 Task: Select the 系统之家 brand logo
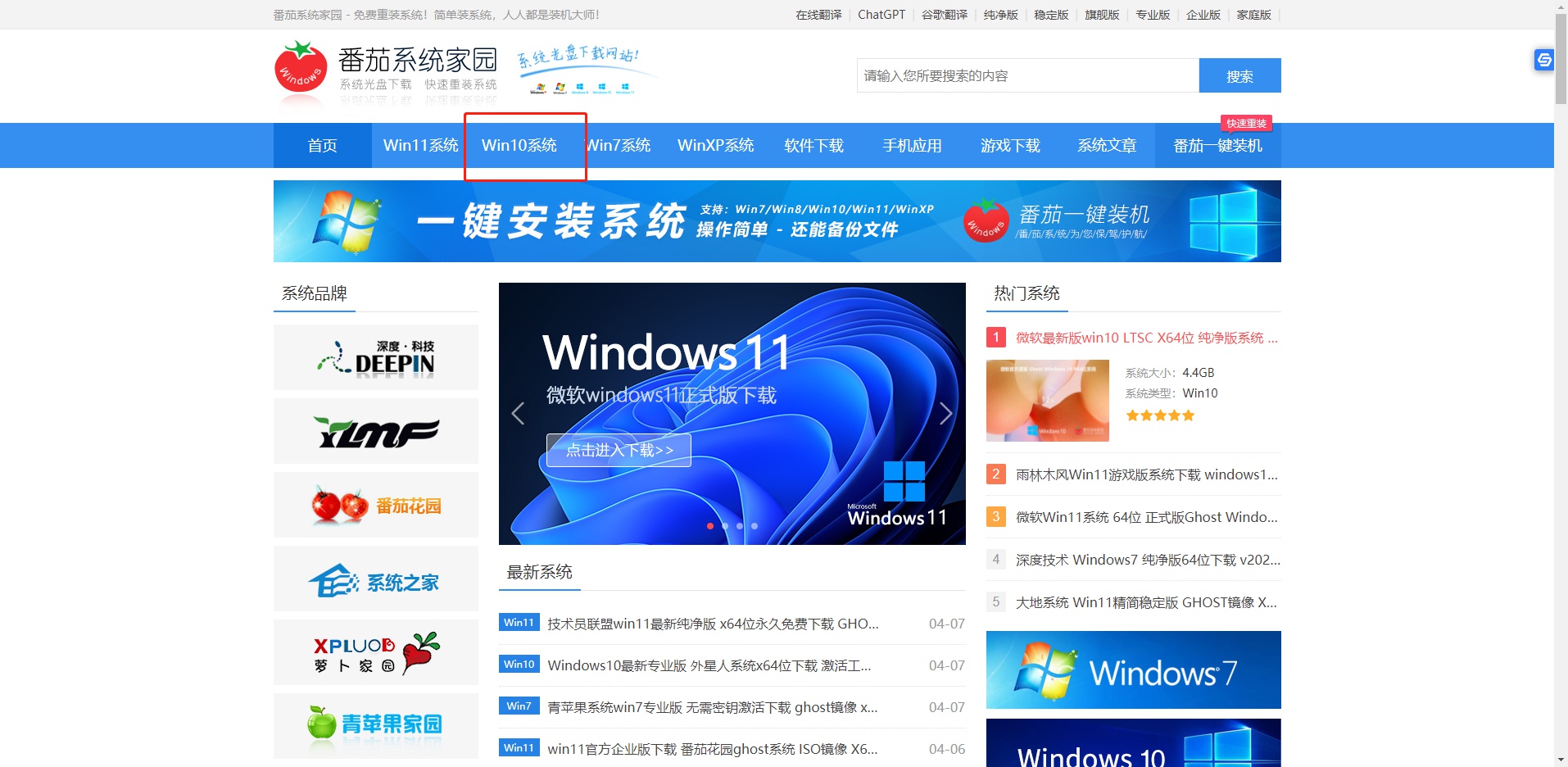pos(375,578)
